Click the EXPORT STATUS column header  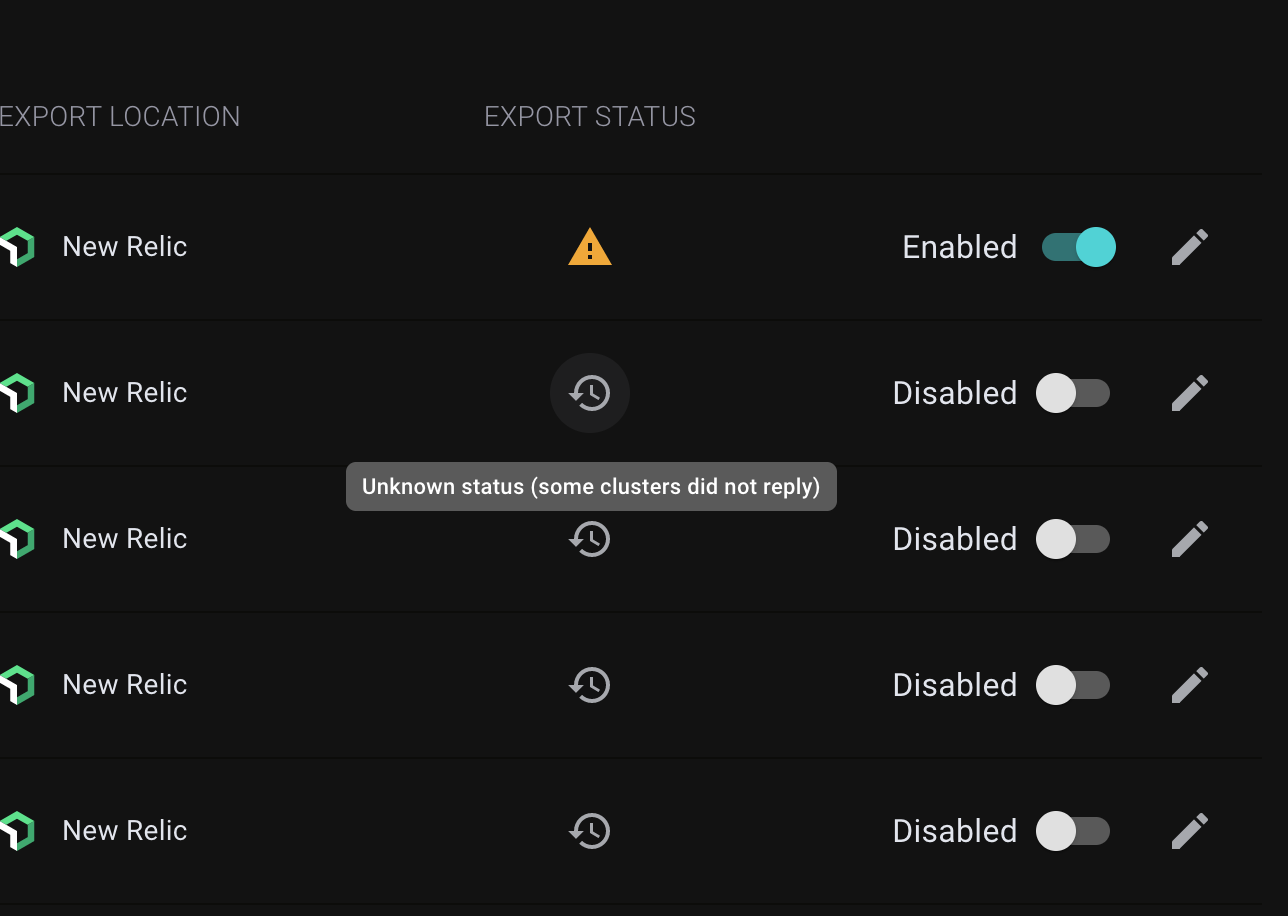(x=589, y=116)
